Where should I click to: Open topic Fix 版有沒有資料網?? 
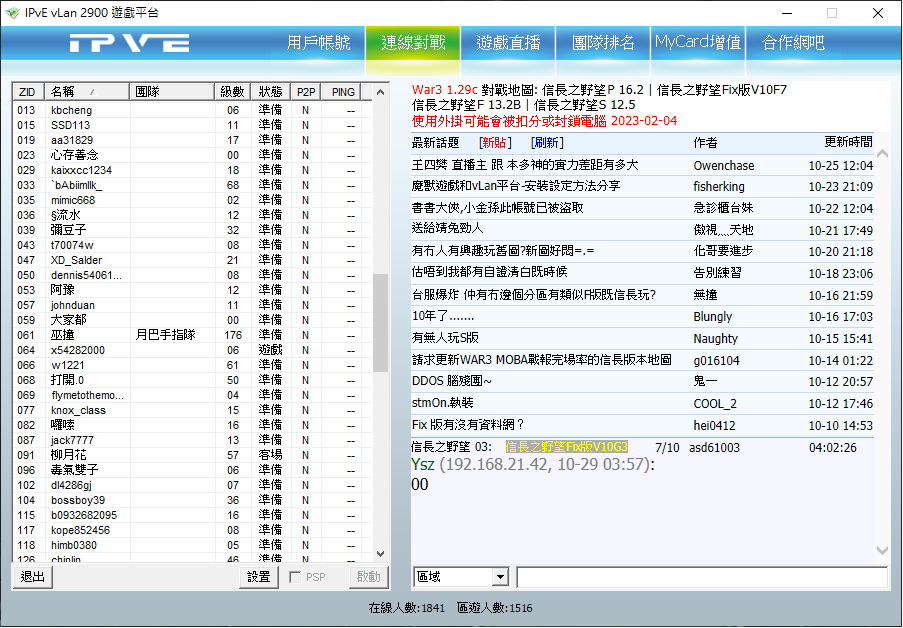[x=468, y=425]
